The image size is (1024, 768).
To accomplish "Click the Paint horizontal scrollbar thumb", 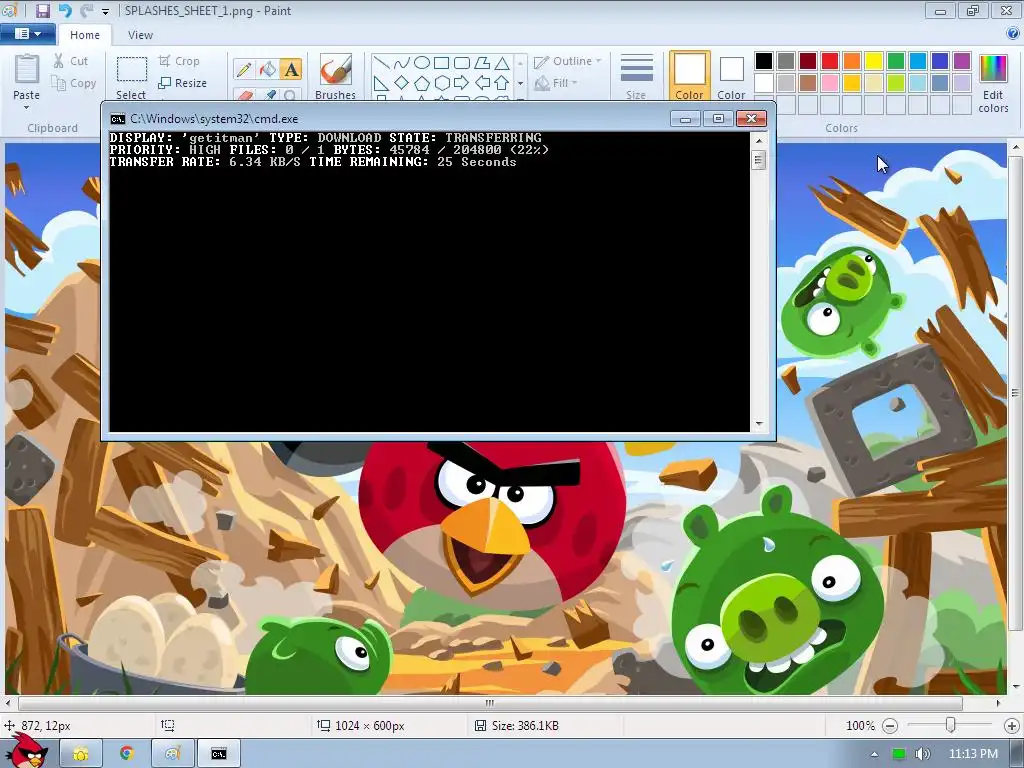I will tap(490, 703).
